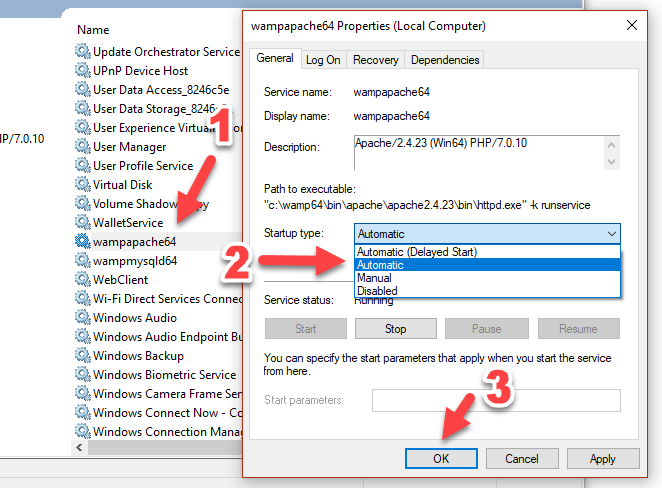
Task: Open the Startup type combo box
Action: (487, 233)
